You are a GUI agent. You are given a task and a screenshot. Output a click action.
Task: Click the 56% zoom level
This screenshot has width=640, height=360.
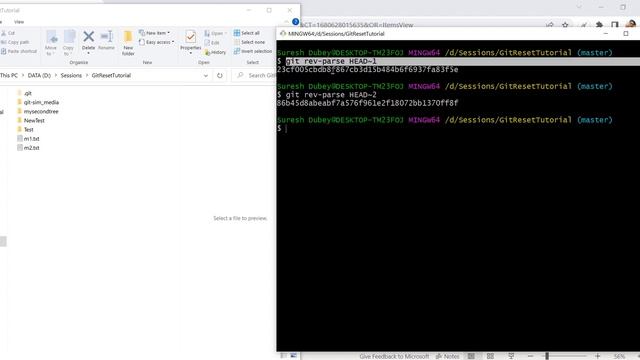[619, 356]
